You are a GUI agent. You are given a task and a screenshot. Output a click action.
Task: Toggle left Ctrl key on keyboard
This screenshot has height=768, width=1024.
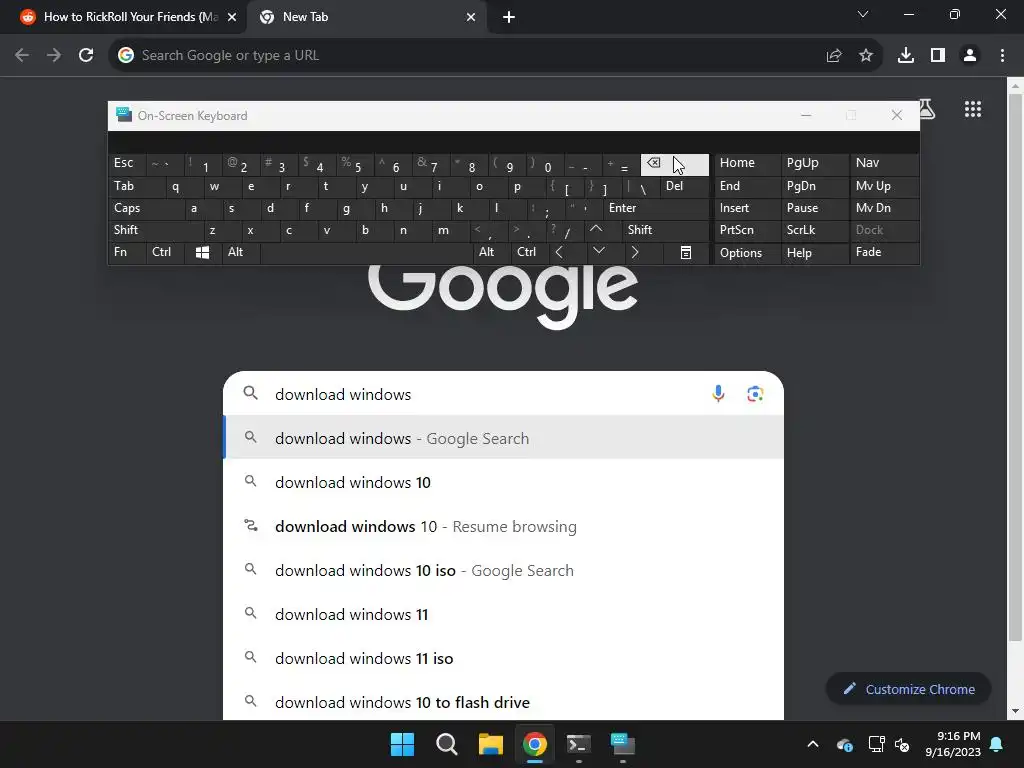(x=165, y=252)
